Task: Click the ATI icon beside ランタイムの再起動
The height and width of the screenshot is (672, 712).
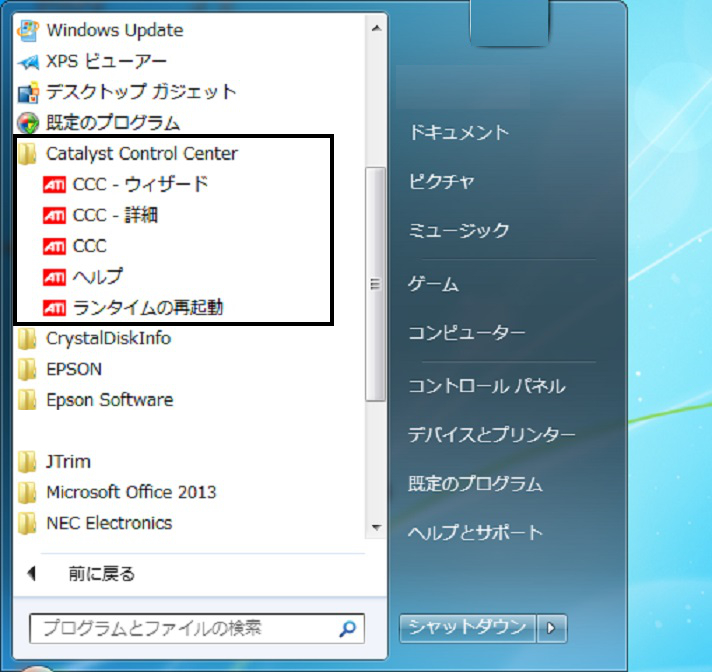Action: [54, 308]
